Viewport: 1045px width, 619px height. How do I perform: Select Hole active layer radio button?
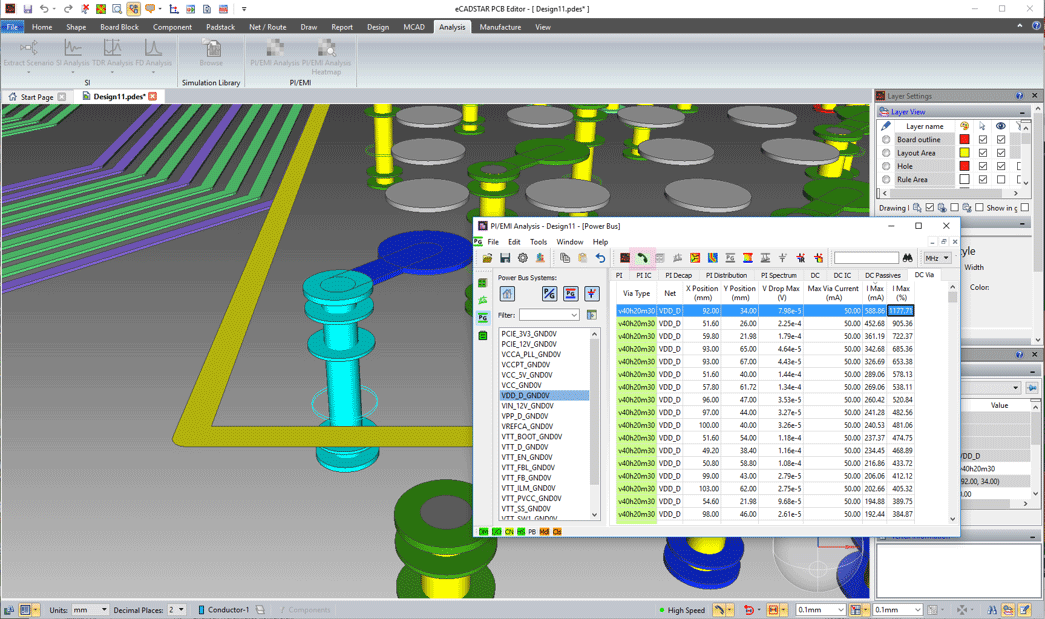886,166
